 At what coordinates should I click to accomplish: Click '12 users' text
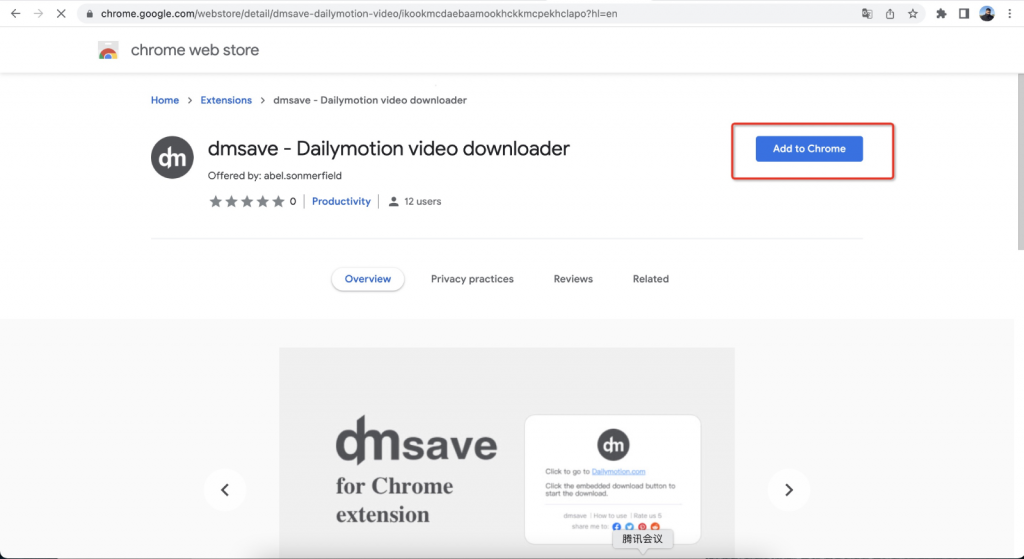click(x=423, y=201)
